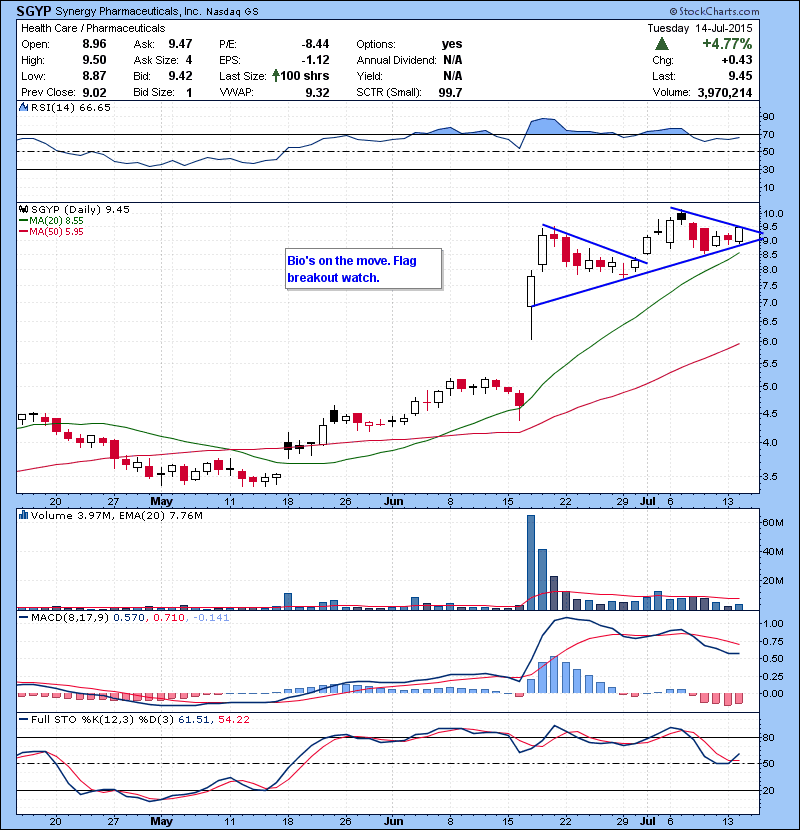The image size is (800, 830).
Task: Click the Annual Dividend N/A value
Action: (x=453, y=60)
